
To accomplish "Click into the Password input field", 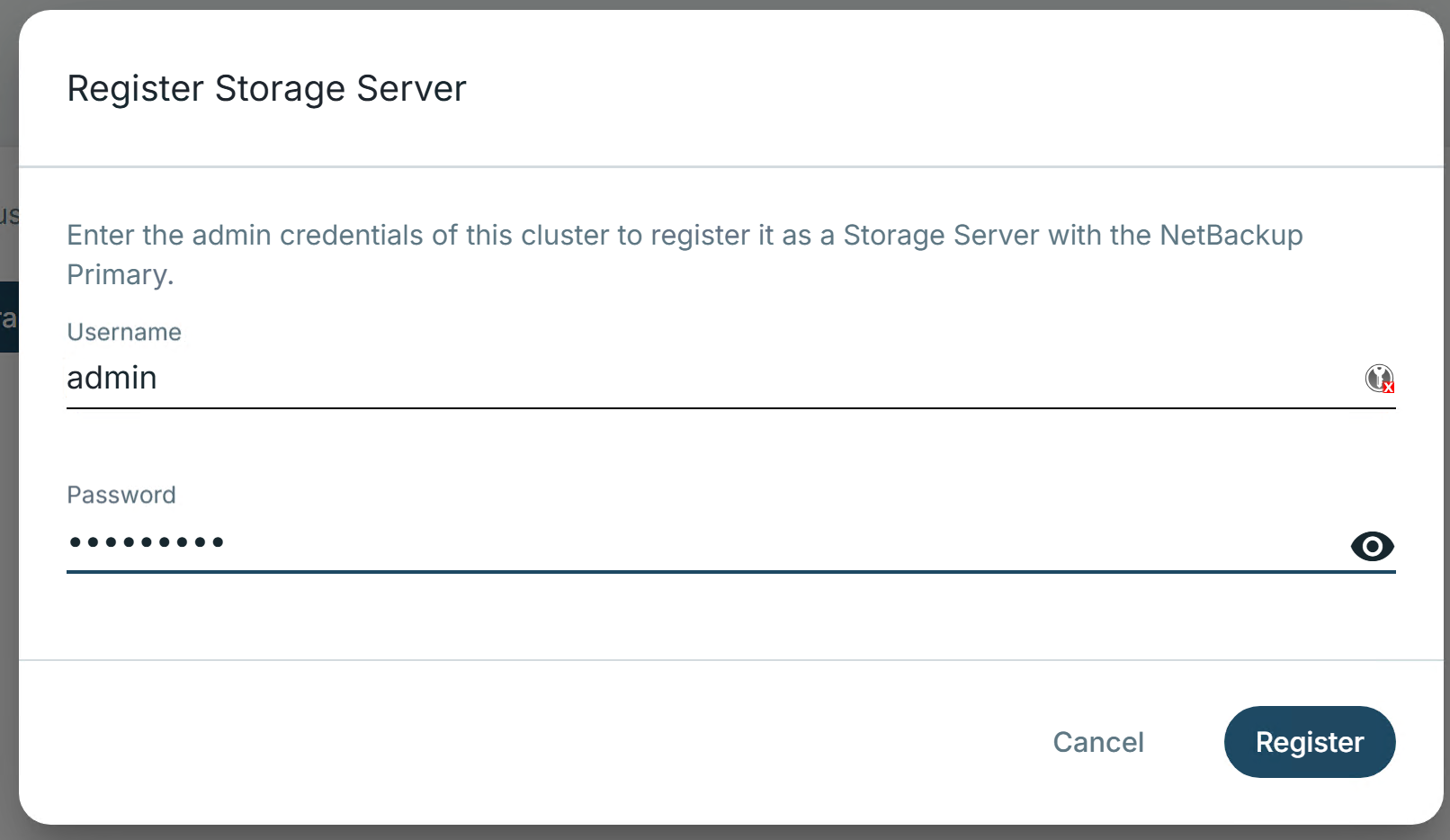I will click(720, 542).
